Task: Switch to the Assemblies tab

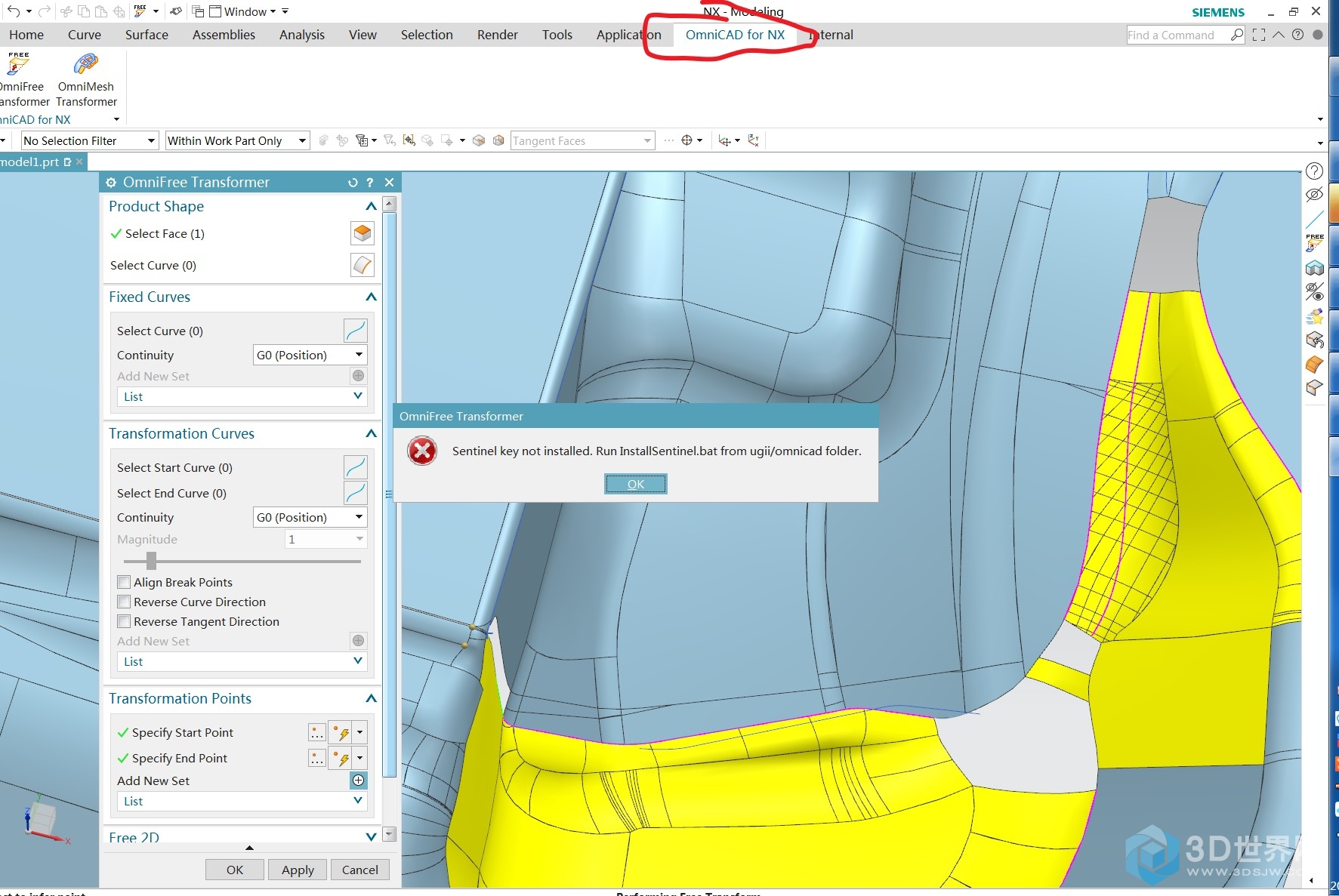Action: coord(224,35)
